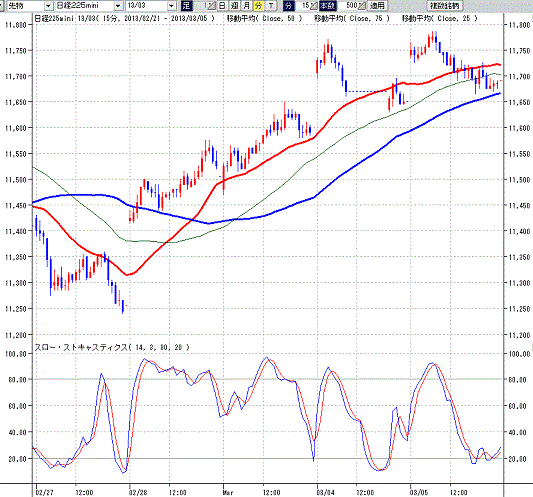Click the 足 candle field with value 1

pos(201,5)
